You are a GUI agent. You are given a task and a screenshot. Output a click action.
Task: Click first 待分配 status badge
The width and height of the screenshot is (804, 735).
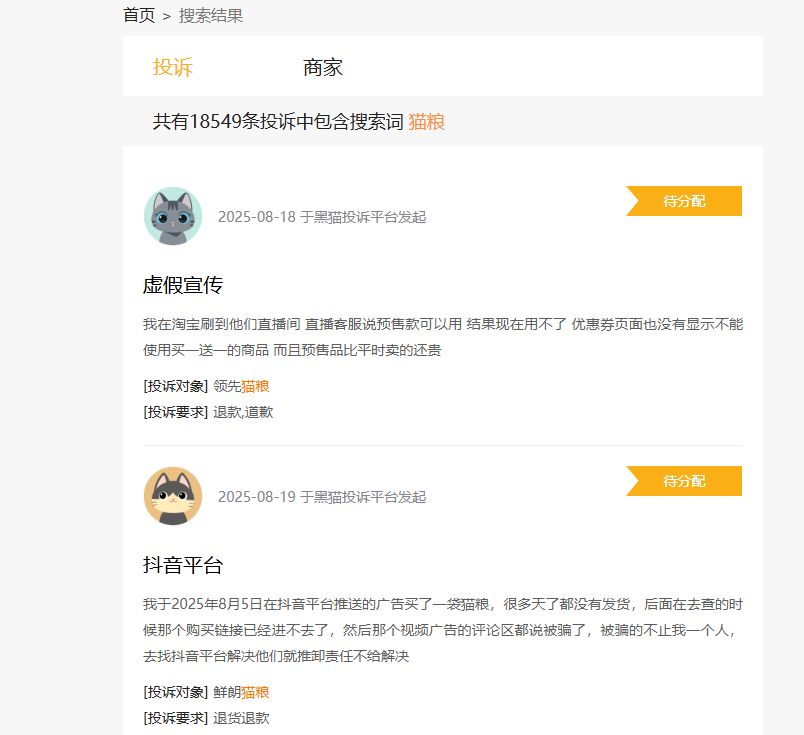click(x=684, y=201)
